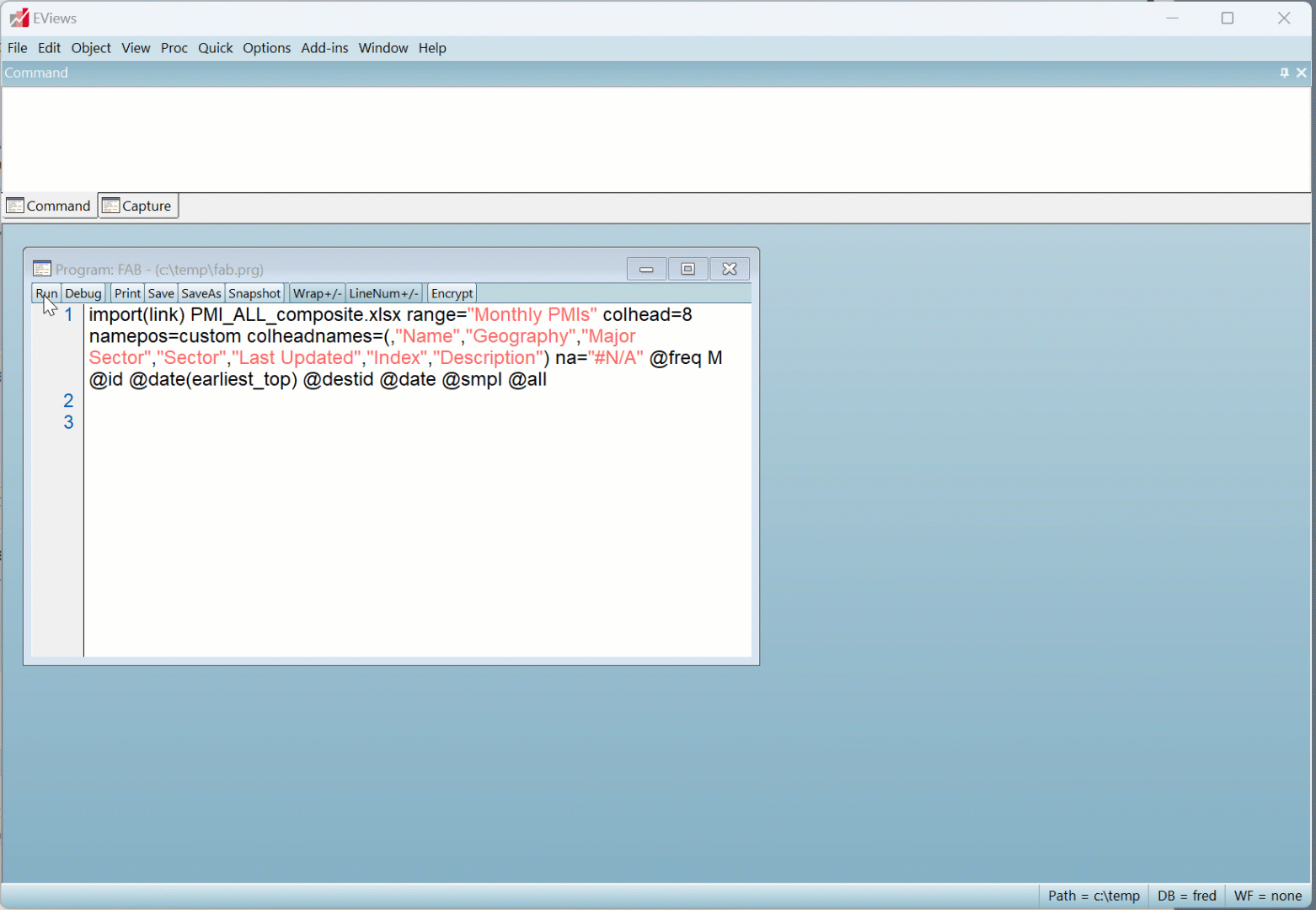The height and width of the screenshot is (910, 1316).
Task: Pin the Command pane
Action: (1284, 73)
